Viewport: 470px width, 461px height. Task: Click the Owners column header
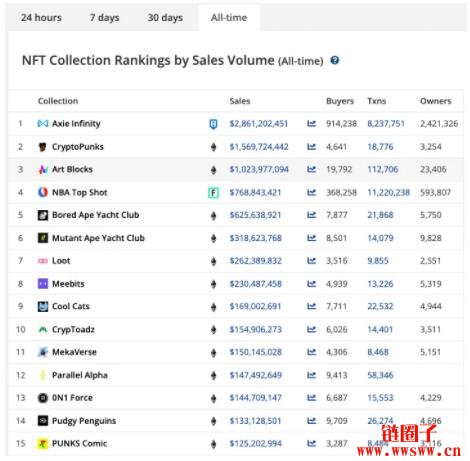tap(435, 101)
